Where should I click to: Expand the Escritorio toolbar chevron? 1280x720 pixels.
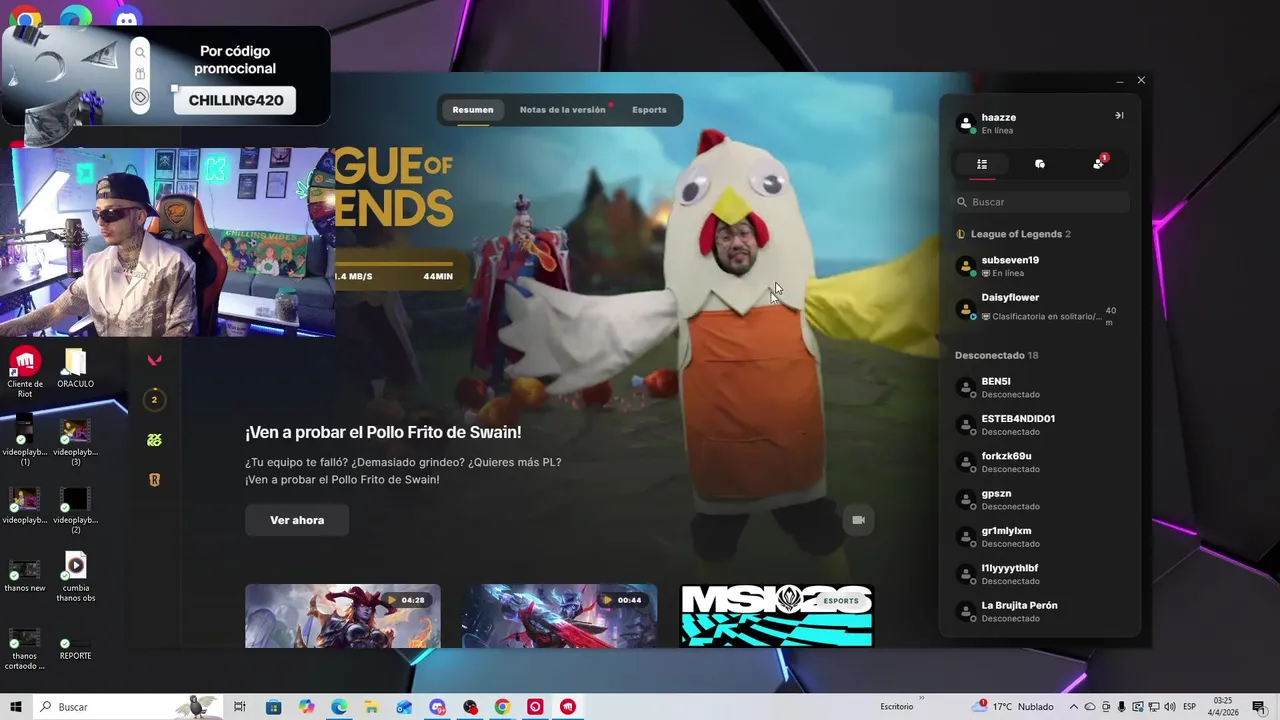click(x=921, y=699)
